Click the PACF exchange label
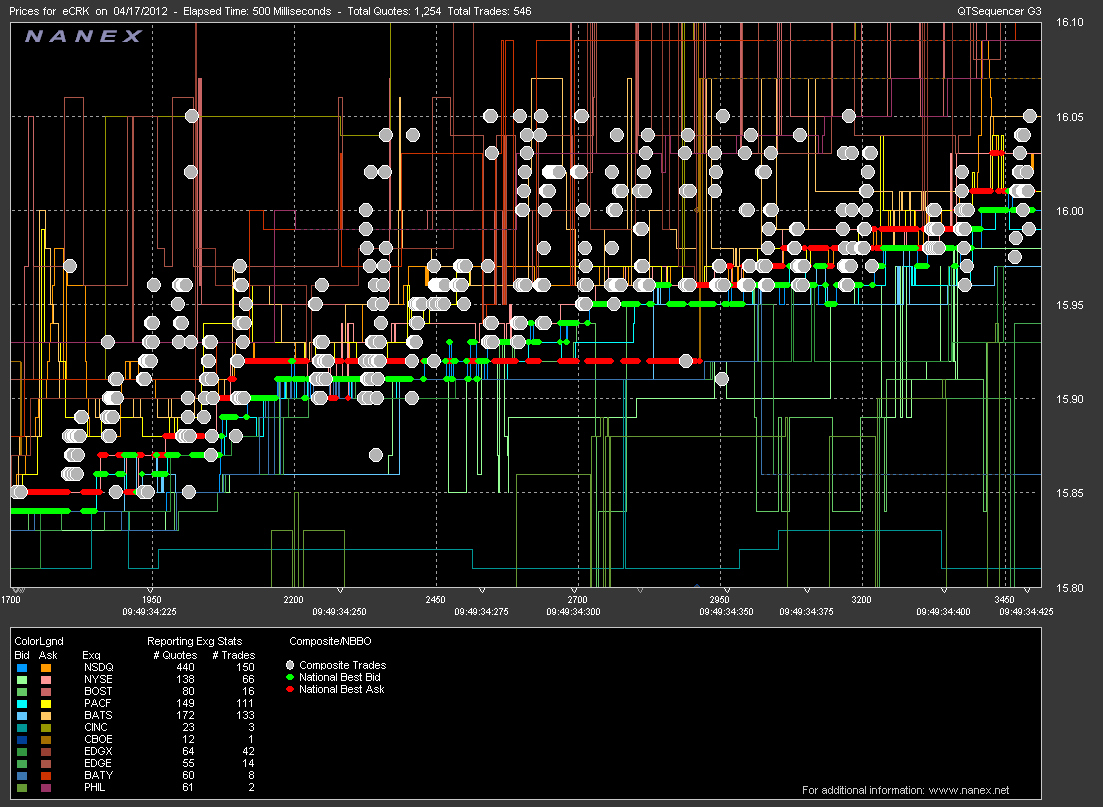The height and width of the screenshot is (807, 1103). [x=98, y=703]
